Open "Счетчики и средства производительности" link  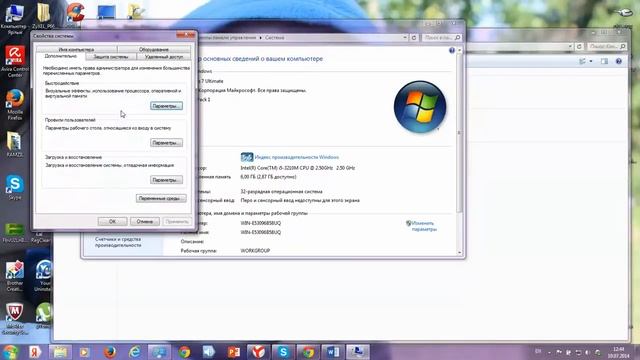pos(118,242)
